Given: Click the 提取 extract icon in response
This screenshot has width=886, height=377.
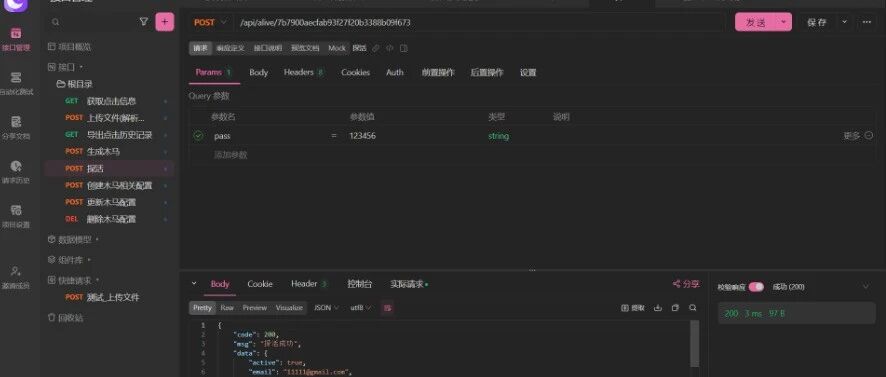Looking at the screenshot, I should pyautogui.click(x=633, y=308).
